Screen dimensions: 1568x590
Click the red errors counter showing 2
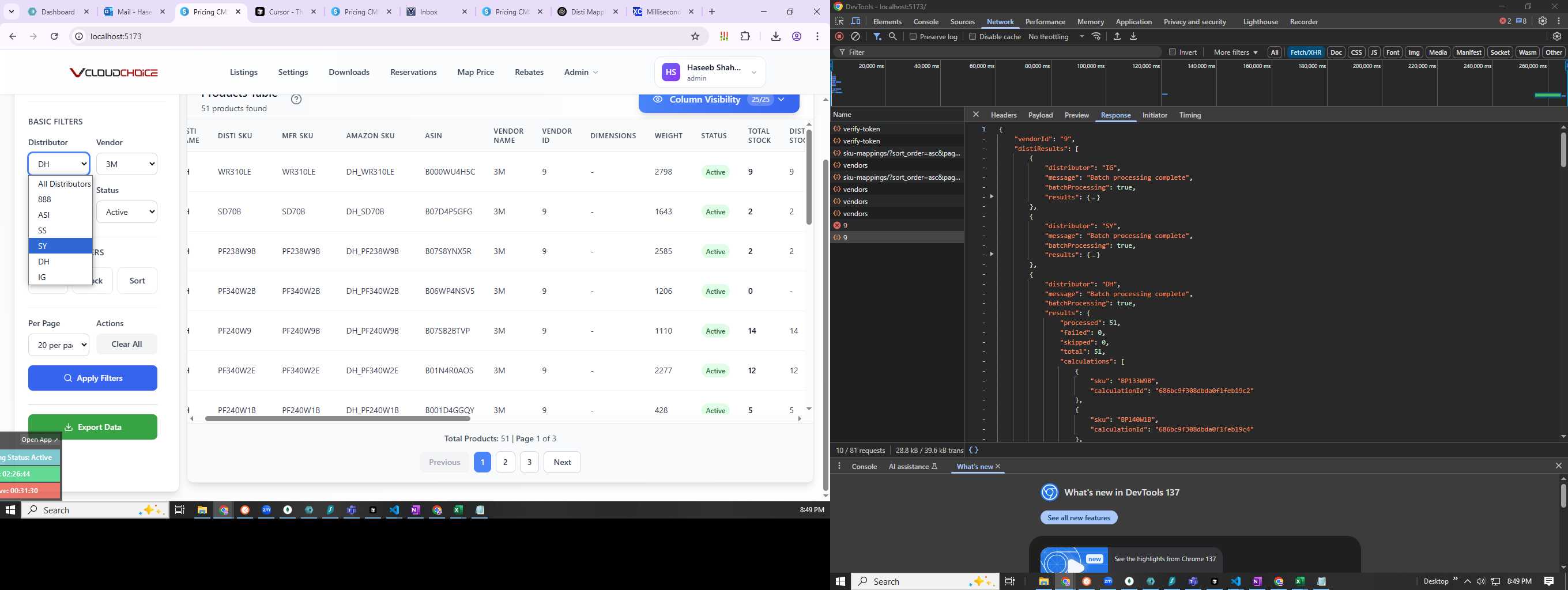pyautogui.click(x=1505, y=21)
